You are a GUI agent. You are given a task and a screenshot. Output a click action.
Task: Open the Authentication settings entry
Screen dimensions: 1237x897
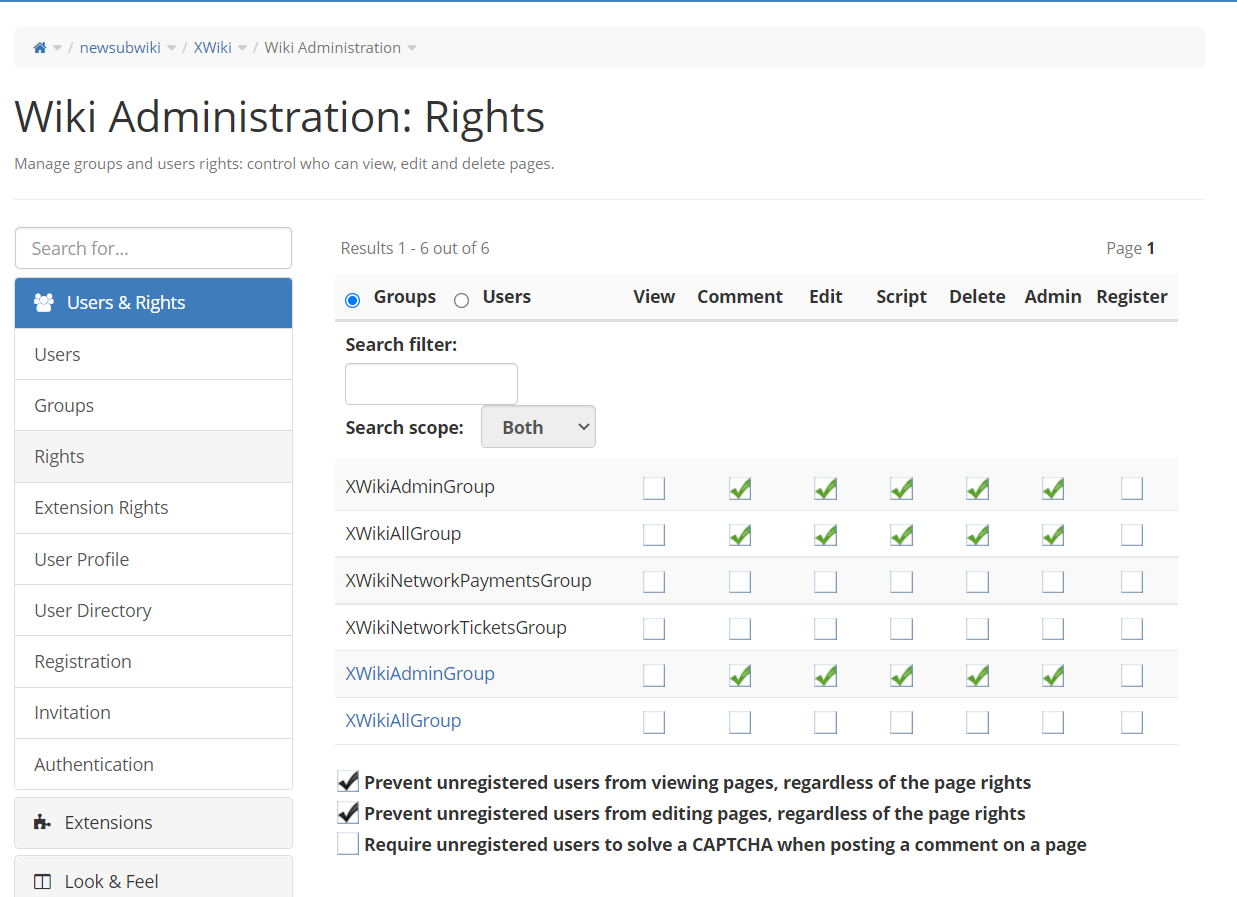point(154,764)
